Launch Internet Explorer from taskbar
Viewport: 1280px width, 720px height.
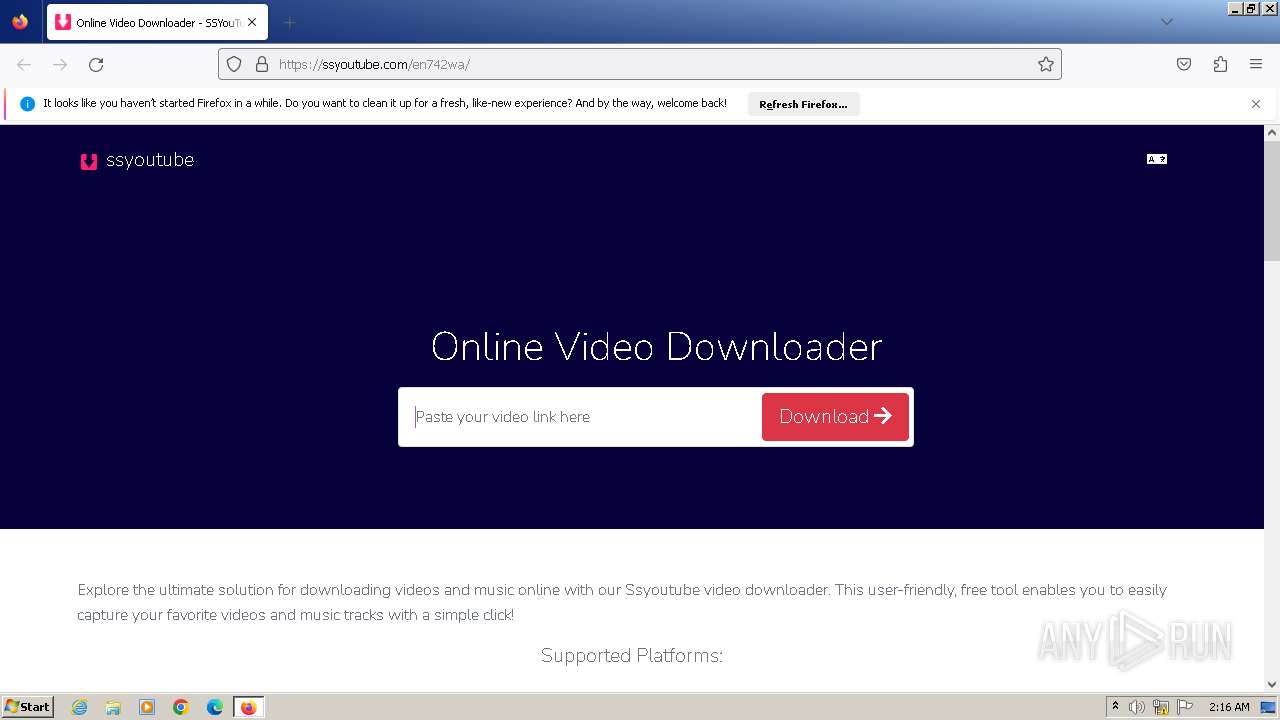(x=80, y=707)
